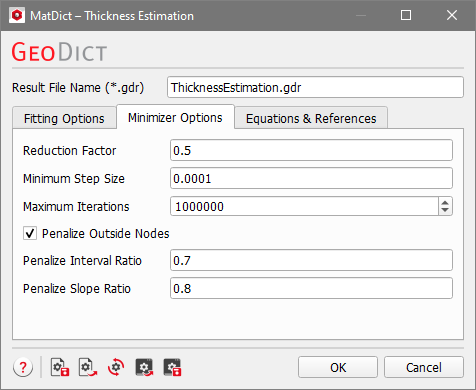Image resolution: width=476 pixels, height=390 pixels.
Task: Open Equations & References tab
Action: 311,119
